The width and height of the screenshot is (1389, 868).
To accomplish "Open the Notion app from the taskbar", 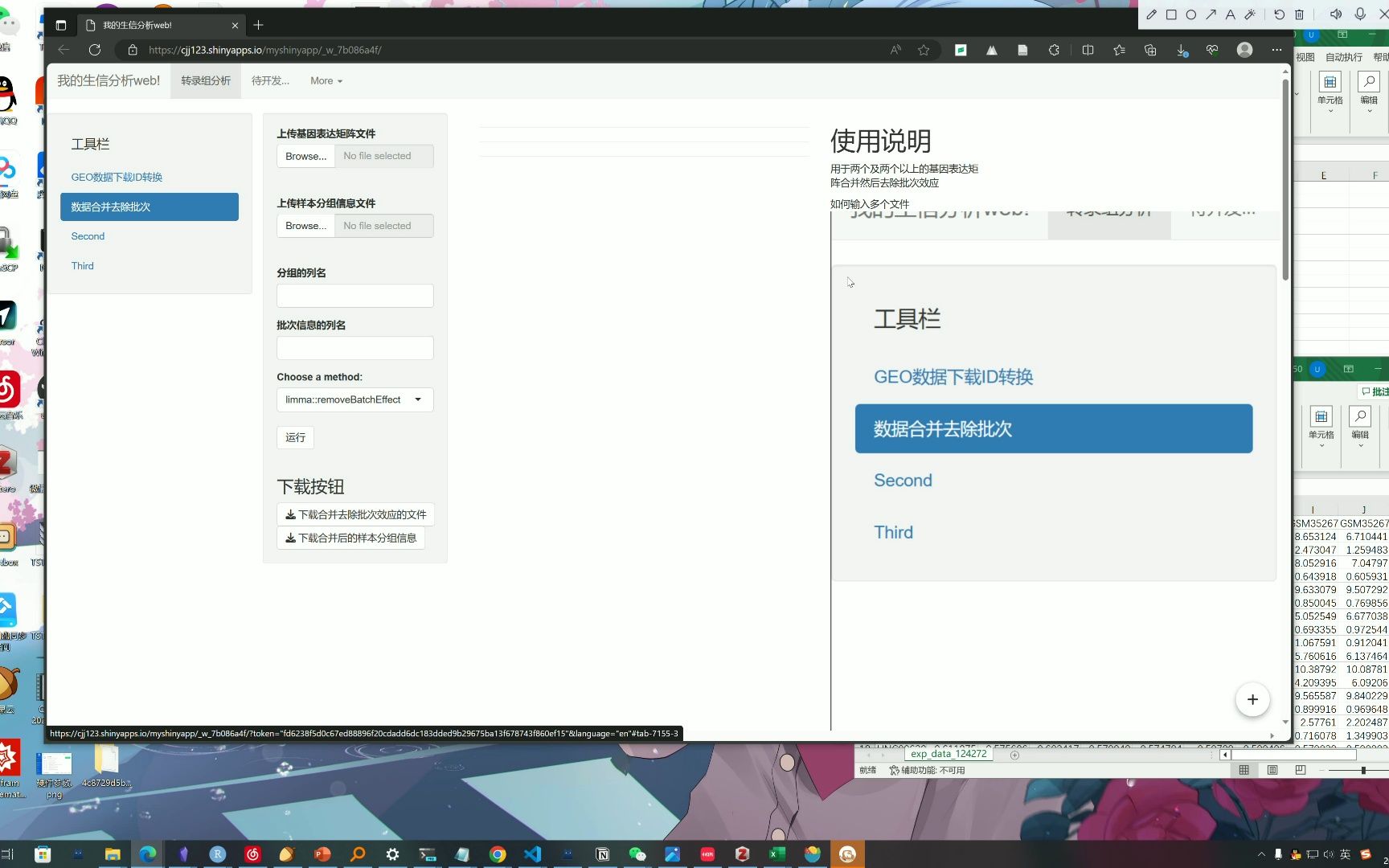I will pyautogui.click(x=603, y=854).
